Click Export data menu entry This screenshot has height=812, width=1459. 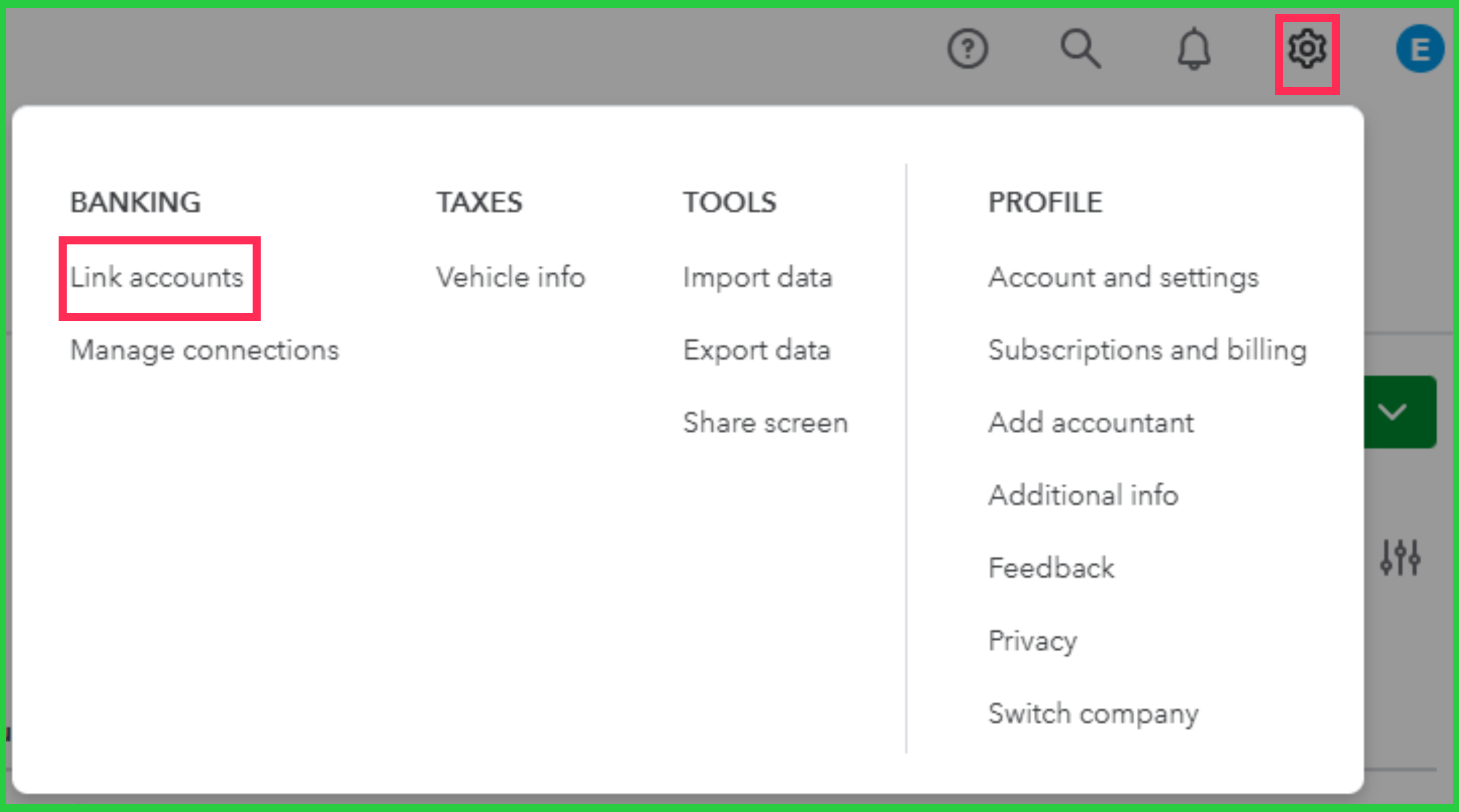pyautogui.click(x=757, y=350)
